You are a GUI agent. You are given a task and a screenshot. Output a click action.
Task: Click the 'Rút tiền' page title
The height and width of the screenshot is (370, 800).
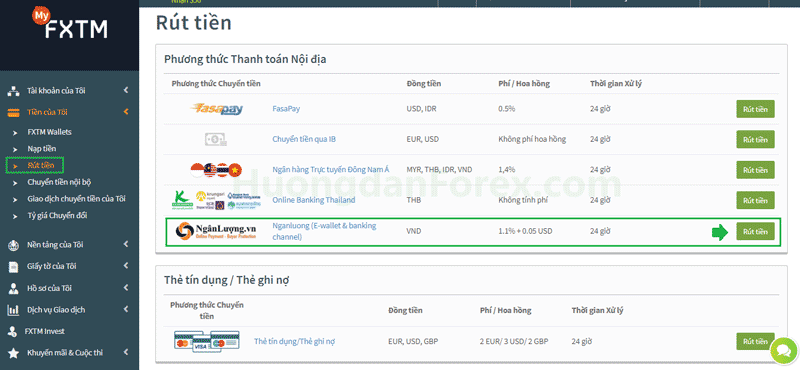coord(193,23)
